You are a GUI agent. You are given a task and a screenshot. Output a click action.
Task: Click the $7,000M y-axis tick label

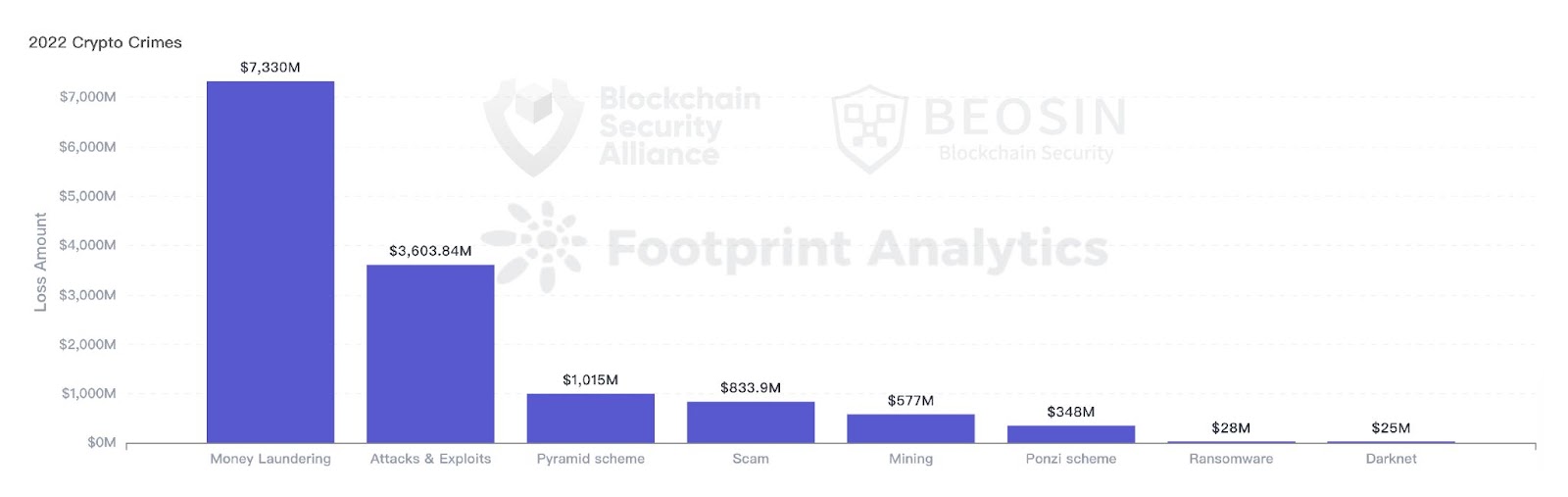[x=87, y=97]
